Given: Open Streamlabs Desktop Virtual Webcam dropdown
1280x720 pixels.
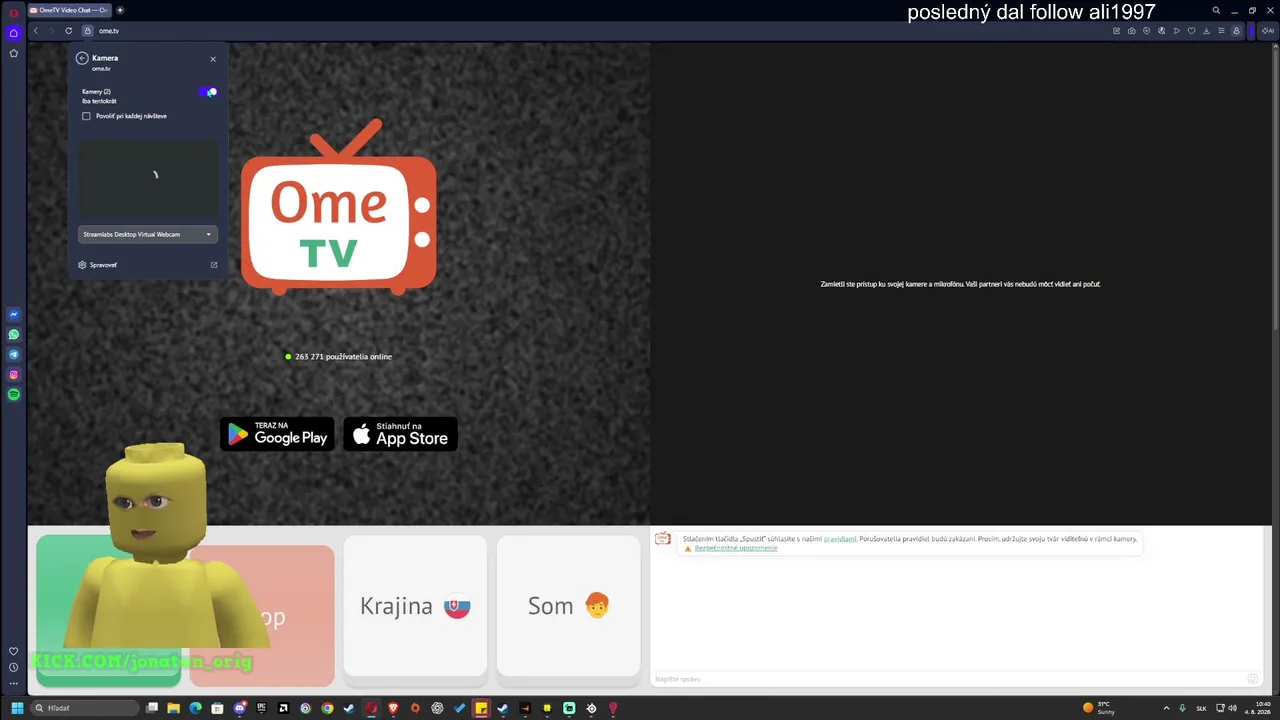Looking at the screenshot, I should pyautogui.click(x=148, y=234).
